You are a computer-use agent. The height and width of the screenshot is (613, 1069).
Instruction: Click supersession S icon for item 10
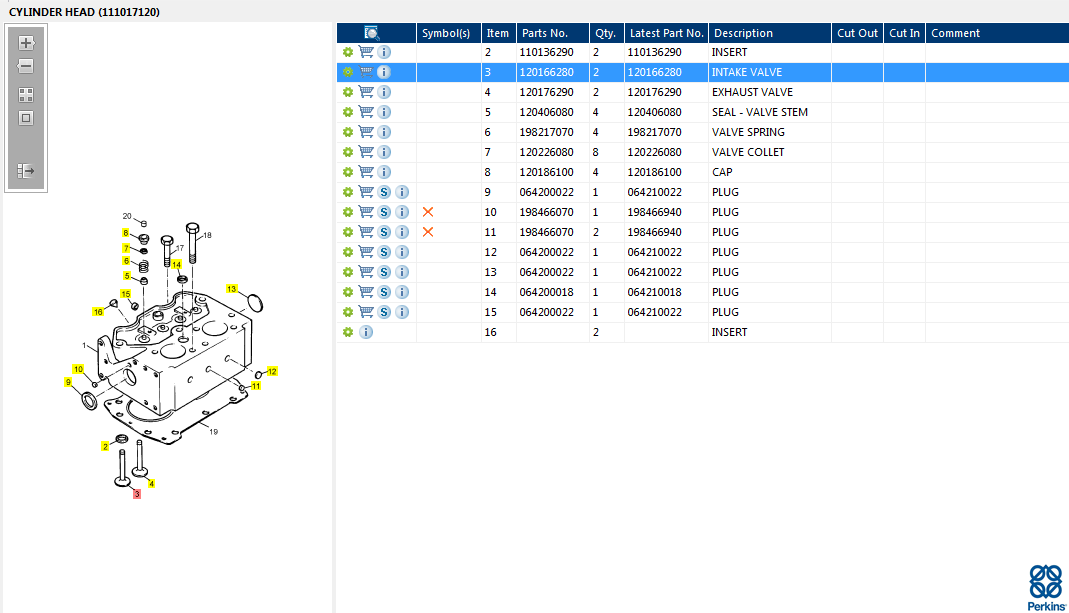(x=385, y=212)
